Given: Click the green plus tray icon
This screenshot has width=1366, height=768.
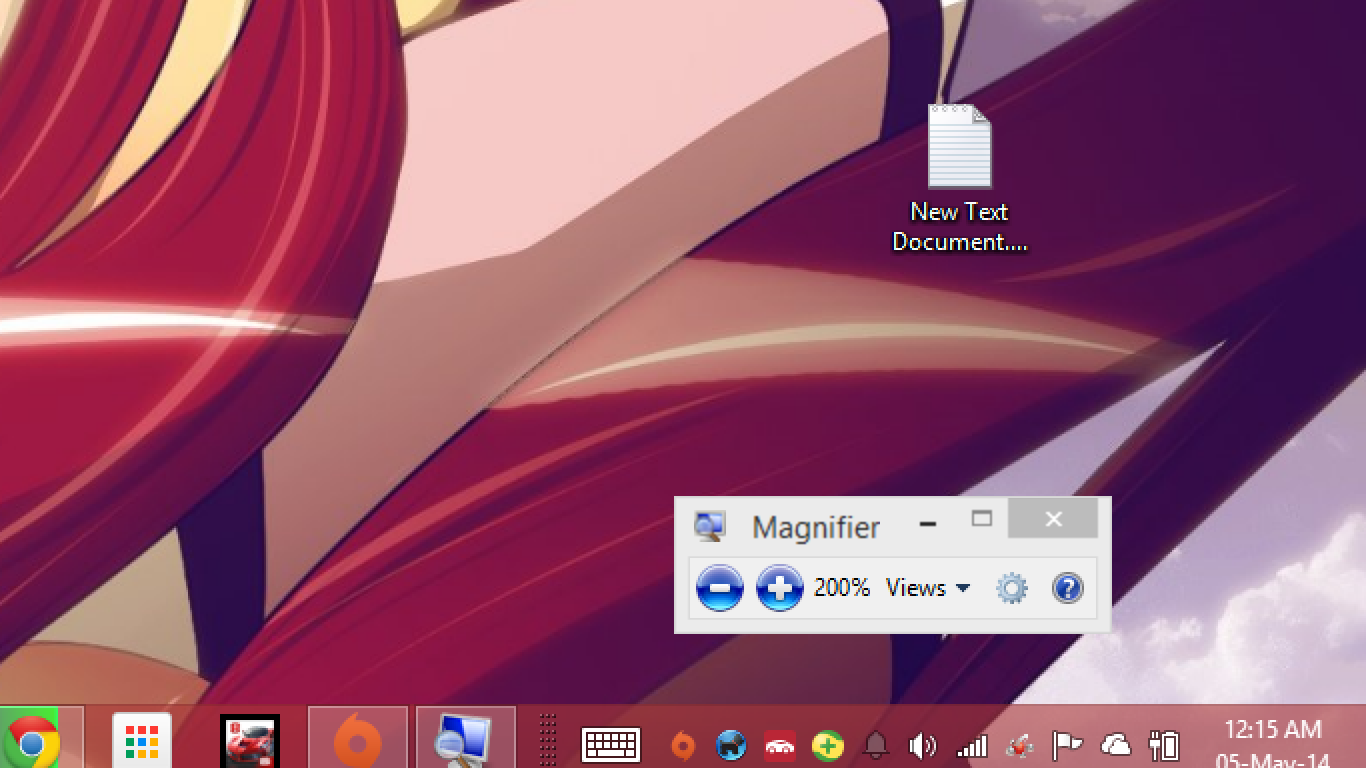Looking at the screenshot, I should coord(827,746).
